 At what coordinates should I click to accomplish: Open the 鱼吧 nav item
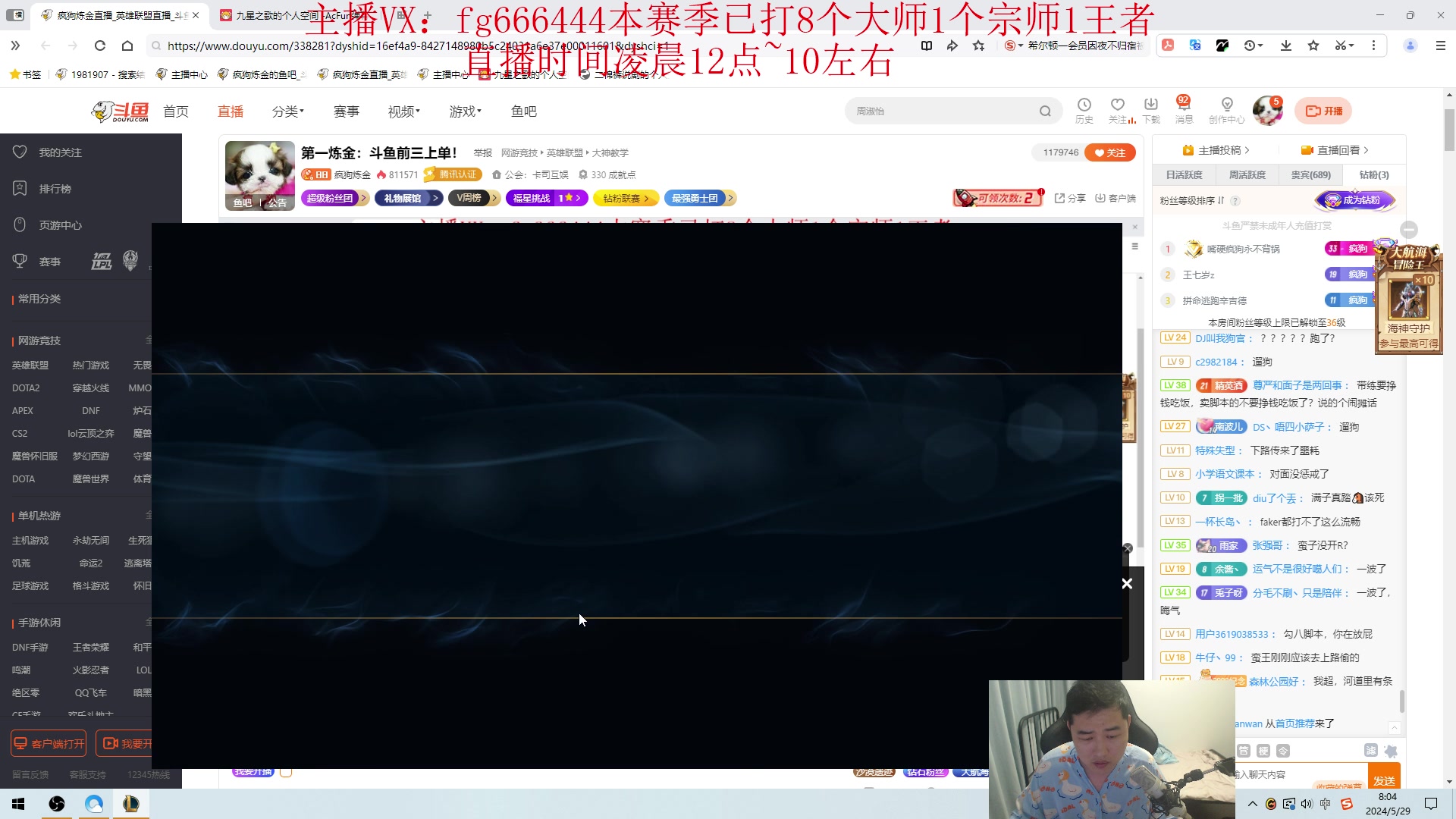pos(524,111)
